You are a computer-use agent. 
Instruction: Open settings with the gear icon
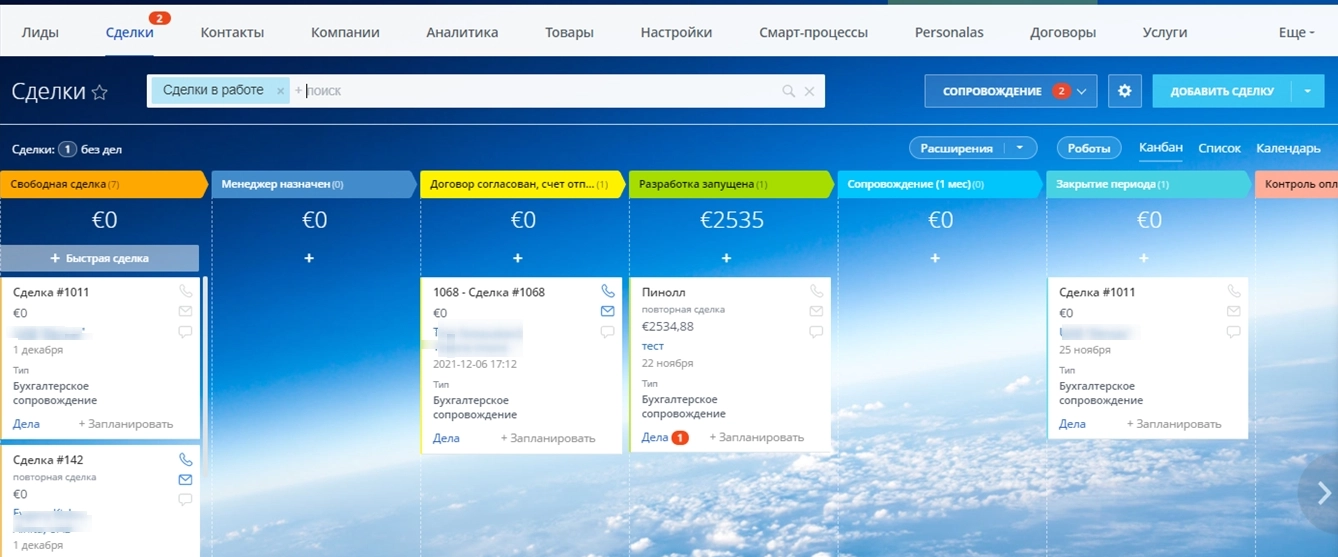1124,91
